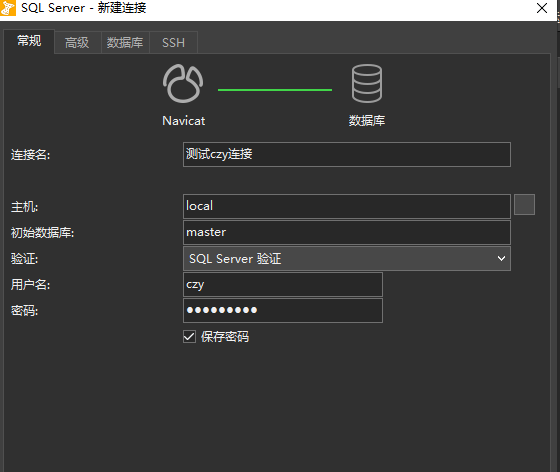Image resolution: width=560 pixels, height=472 pixels.
Task: Open the 数据库 tab
Action: point(125,43)
